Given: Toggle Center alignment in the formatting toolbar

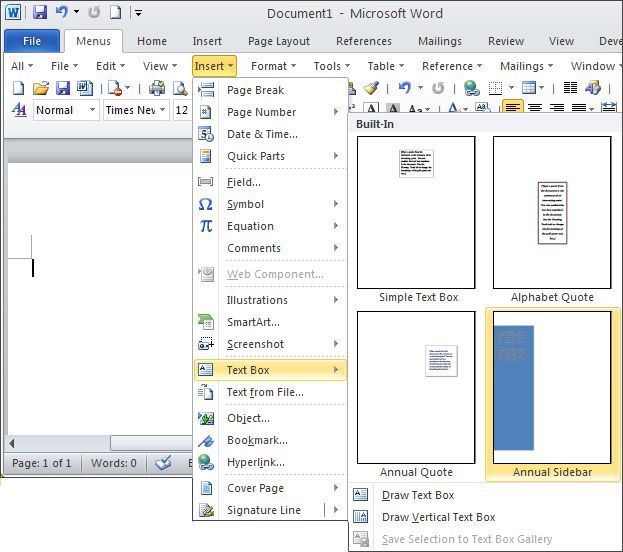Looking at the screenshot, I should pyautogui.click(x=535, y=107).
